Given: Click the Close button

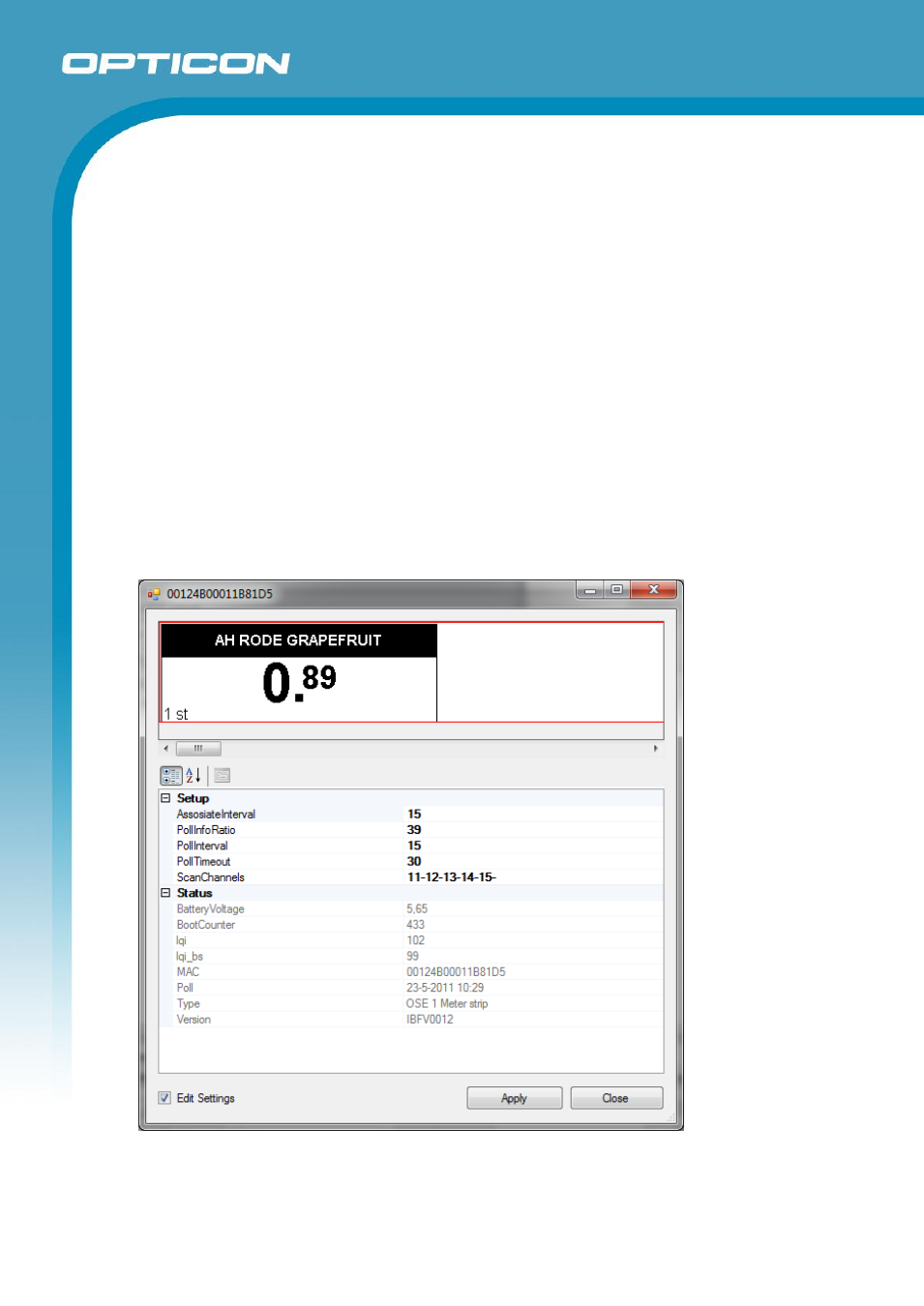Looking at the screenshot, I should pos(616,1098).
